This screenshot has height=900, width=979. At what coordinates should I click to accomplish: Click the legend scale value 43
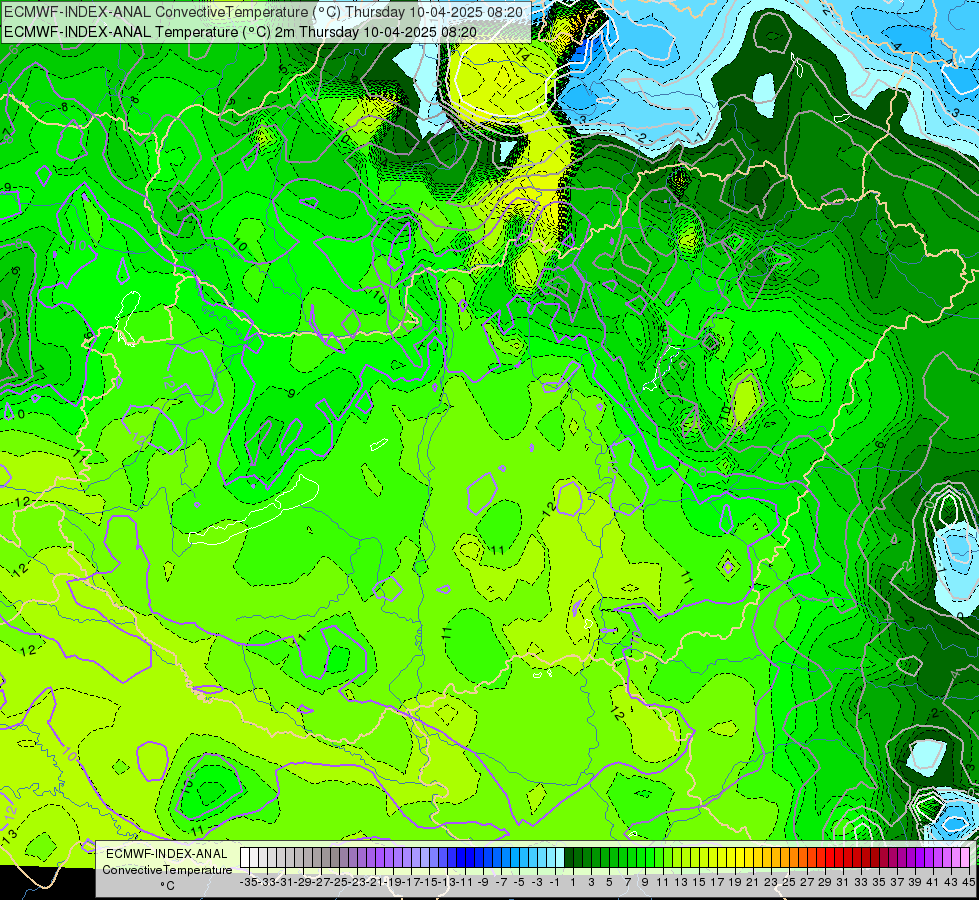point(950,882)
